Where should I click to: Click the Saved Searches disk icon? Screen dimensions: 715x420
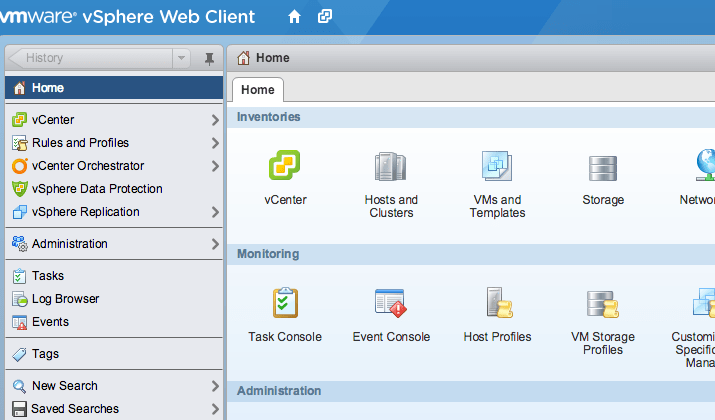[19, 409]
